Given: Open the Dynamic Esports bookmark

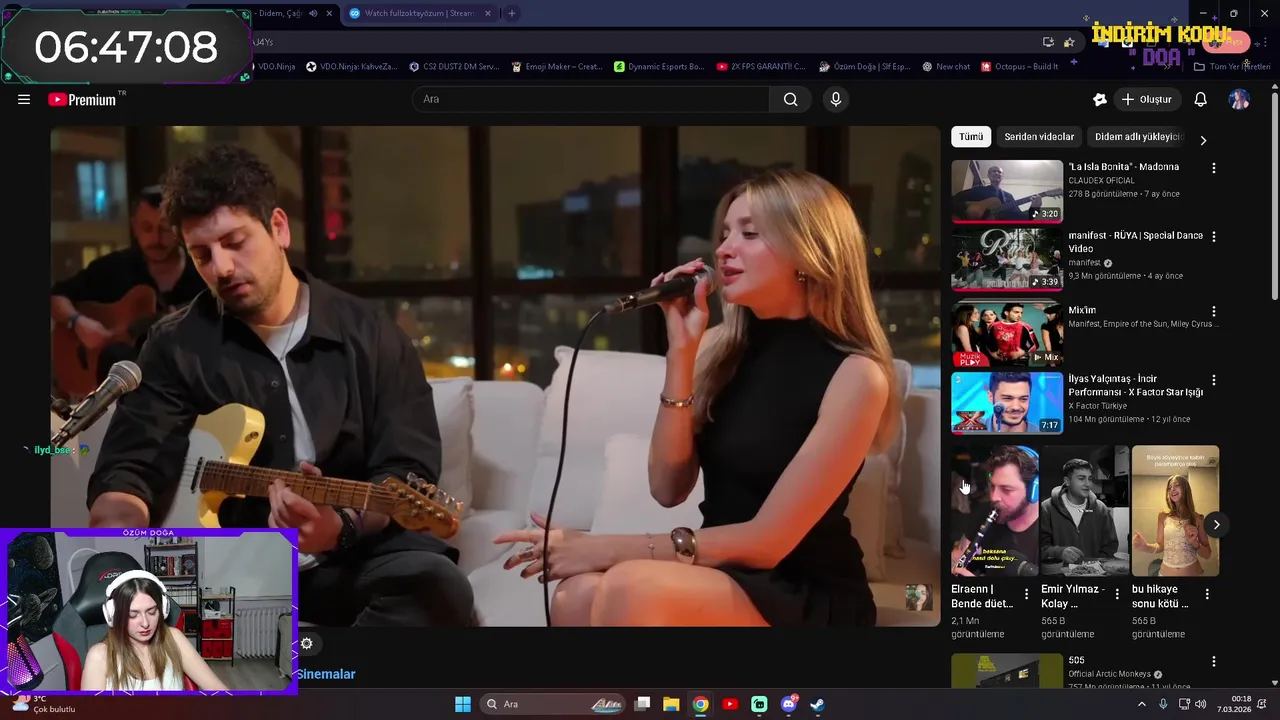Looking at the screenshot, I should (659, 67).
